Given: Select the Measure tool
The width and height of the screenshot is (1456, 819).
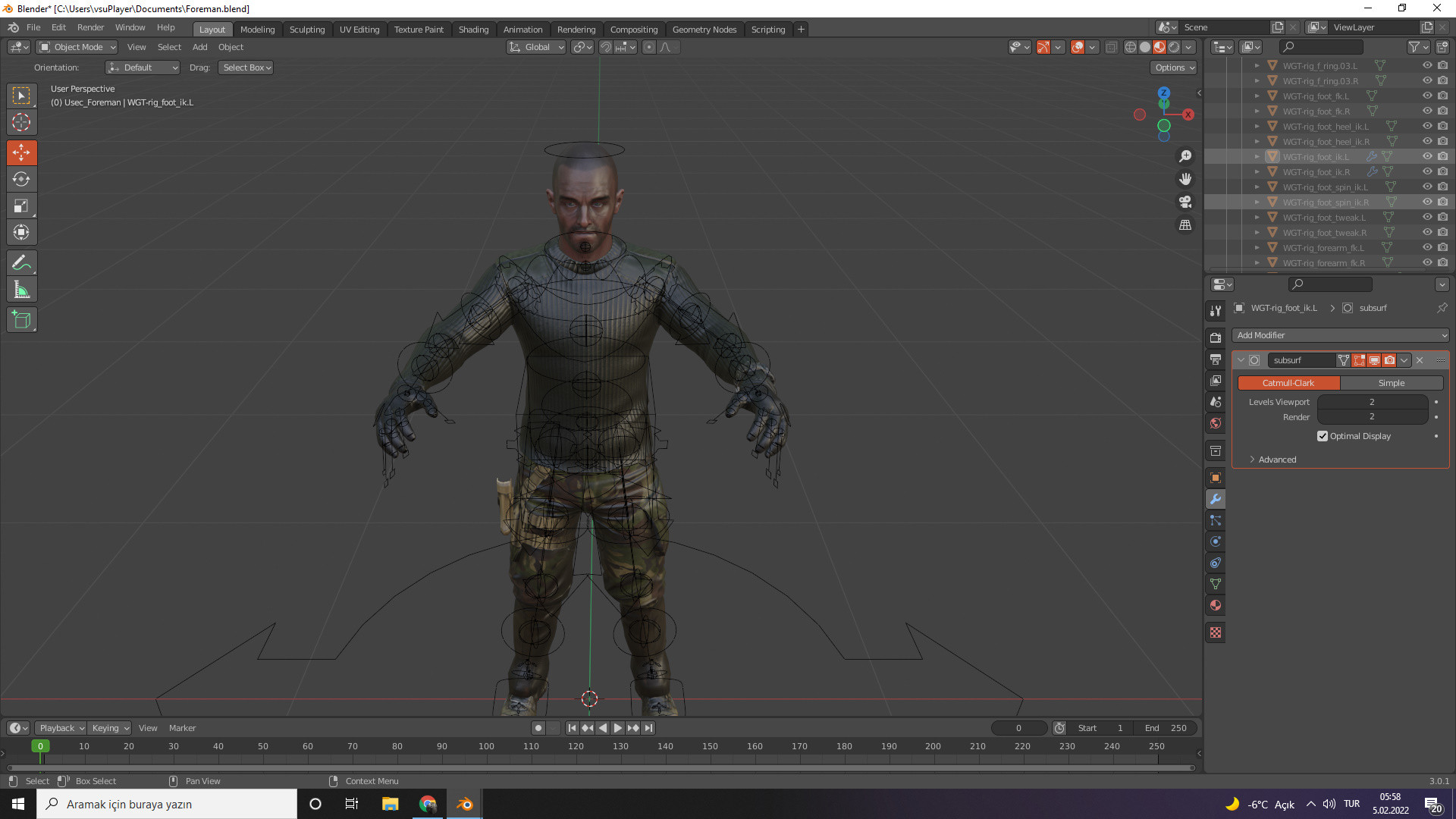Looking at the screenshot, I should pos(21,289).
